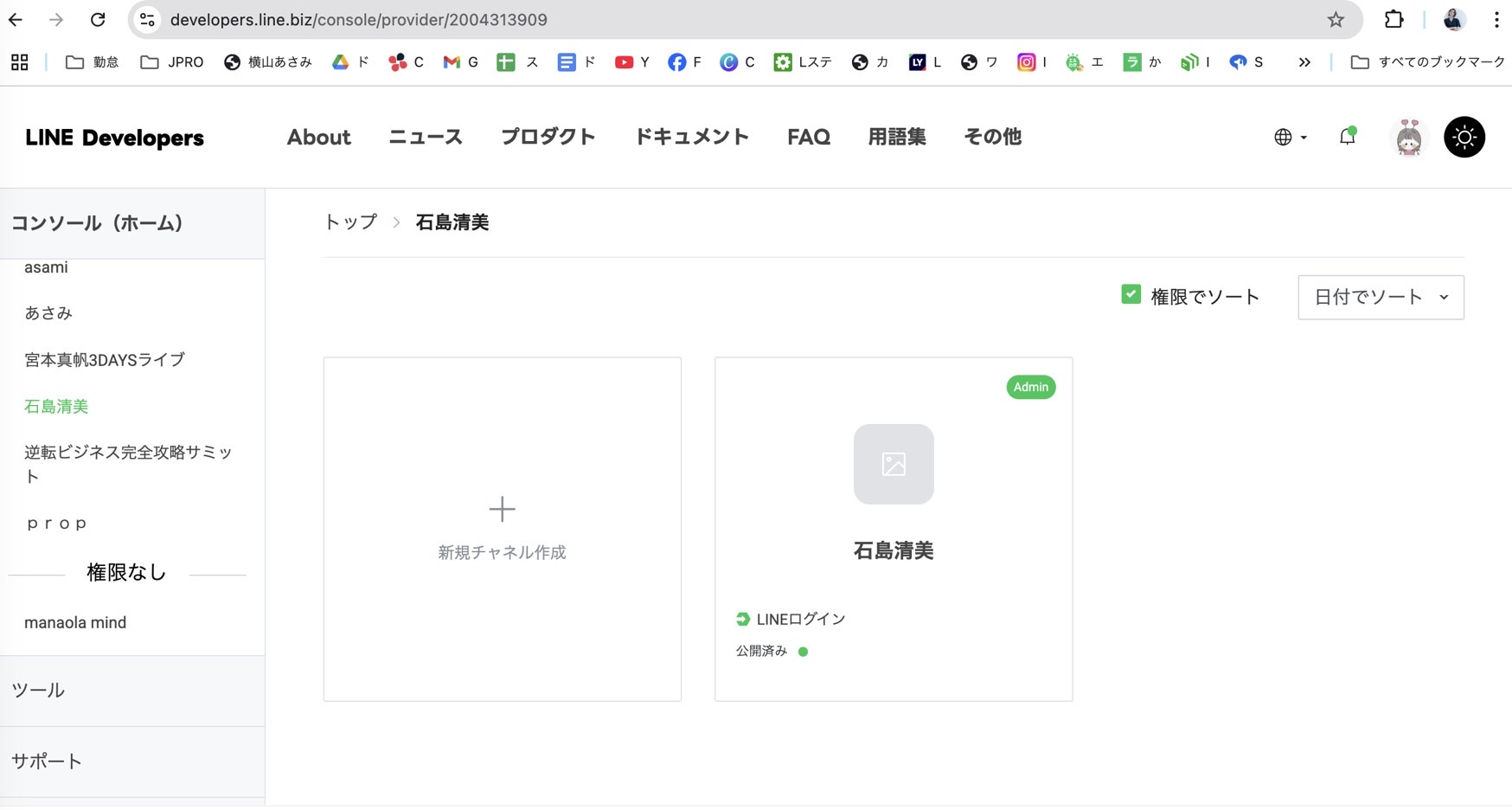
Task: Open the FAQ page
Action: (x=809, y=137)
